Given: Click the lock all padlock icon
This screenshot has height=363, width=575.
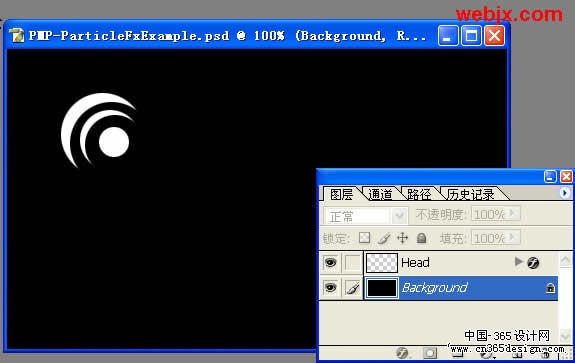Looking at the screenshot, I should [422, 238].
